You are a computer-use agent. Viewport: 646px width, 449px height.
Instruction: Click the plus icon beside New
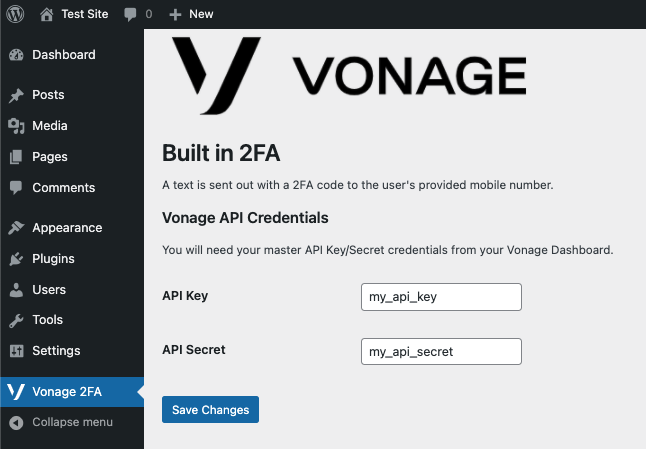(175, 15)
